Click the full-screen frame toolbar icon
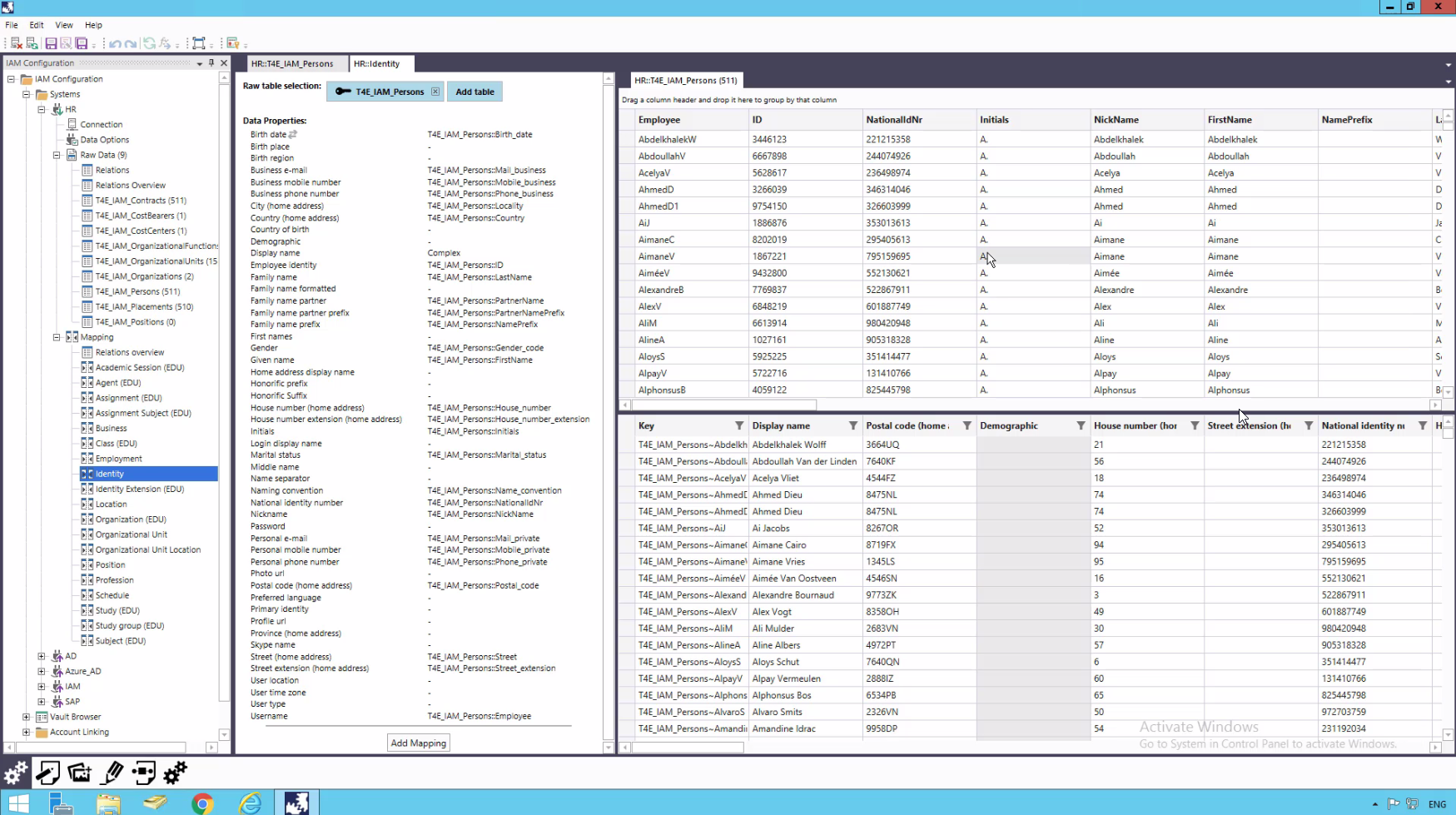Image resolution: width=1456 pixels, height=815 pixels. pos(198,43)
